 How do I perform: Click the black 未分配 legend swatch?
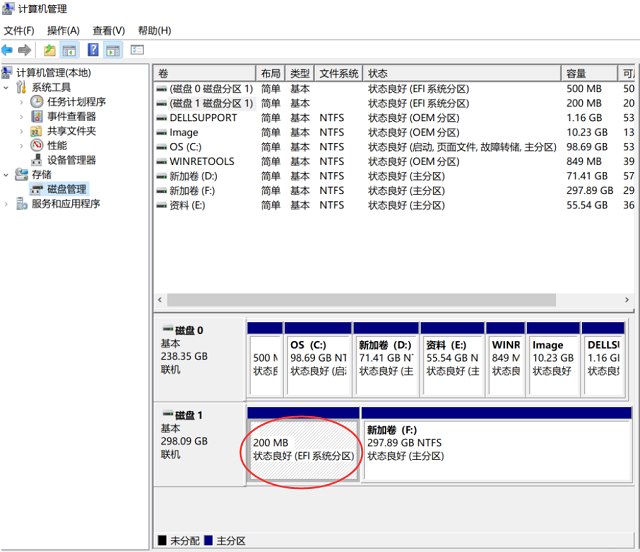(162, 540)
